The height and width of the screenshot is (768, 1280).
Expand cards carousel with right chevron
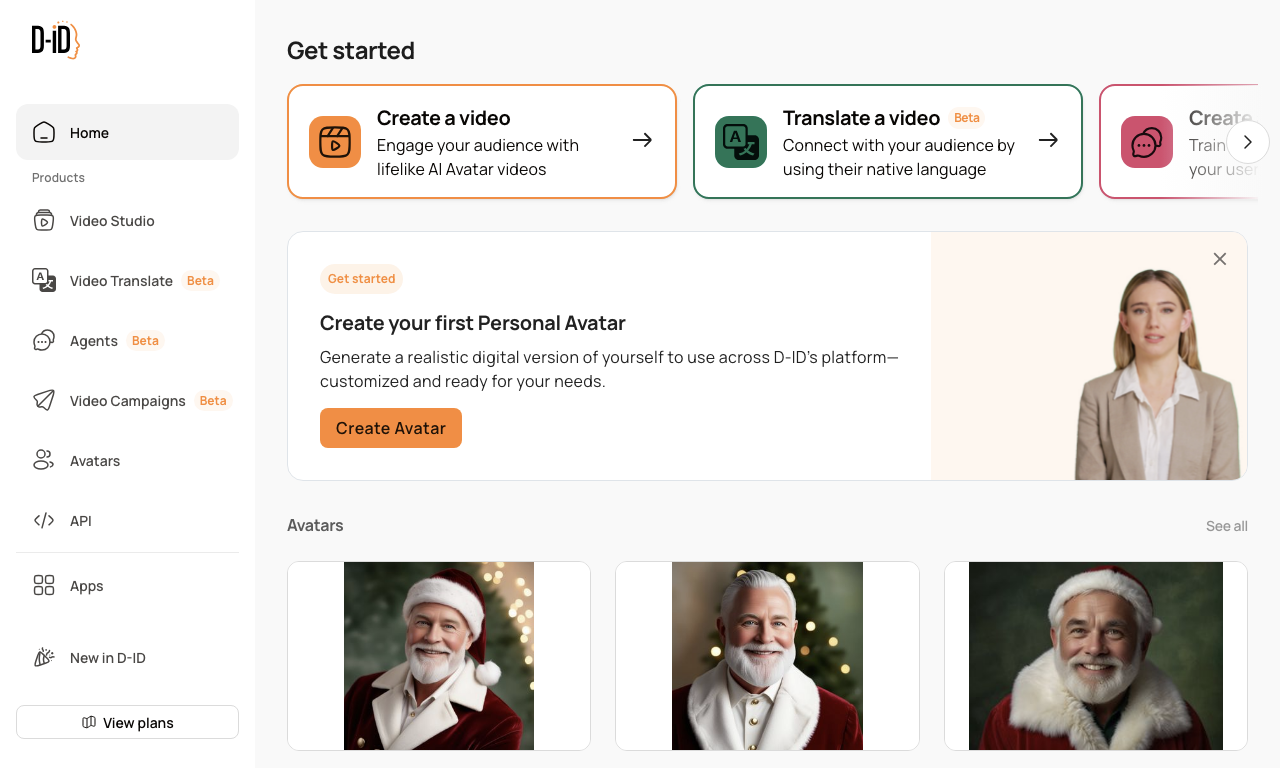pyautogui.click(x=1247, y=142)
